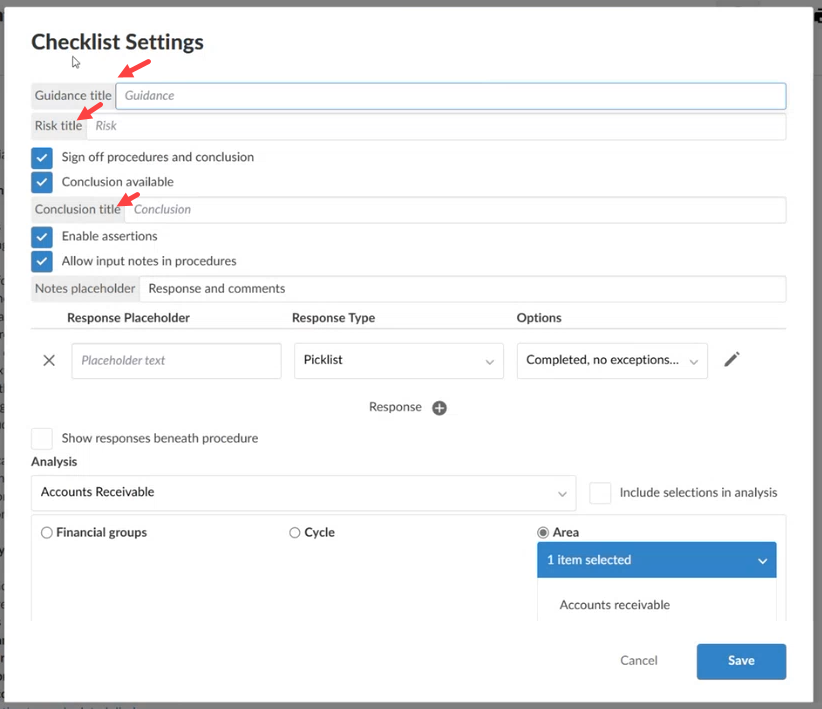Screen dimensions: 822x709
Task: Expand the 1 item selected dropdown
Action: [x=656, y=560]
